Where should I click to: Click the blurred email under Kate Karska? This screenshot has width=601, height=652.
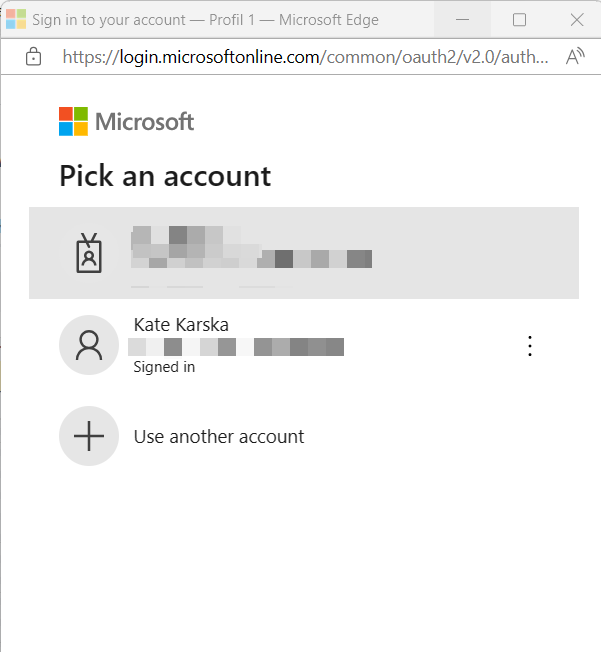coord(237,347)
